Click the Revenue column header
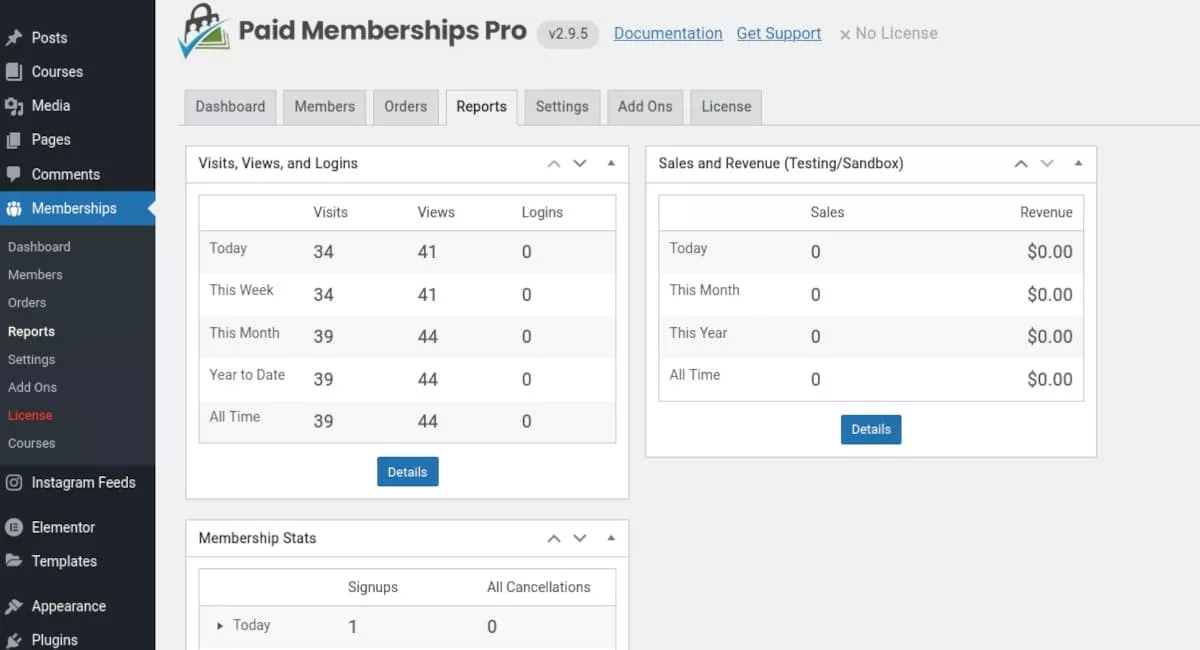Image resolution: width=1200 pixels, height=650 pixels. pyautogui.click(x=1046, y=213)
